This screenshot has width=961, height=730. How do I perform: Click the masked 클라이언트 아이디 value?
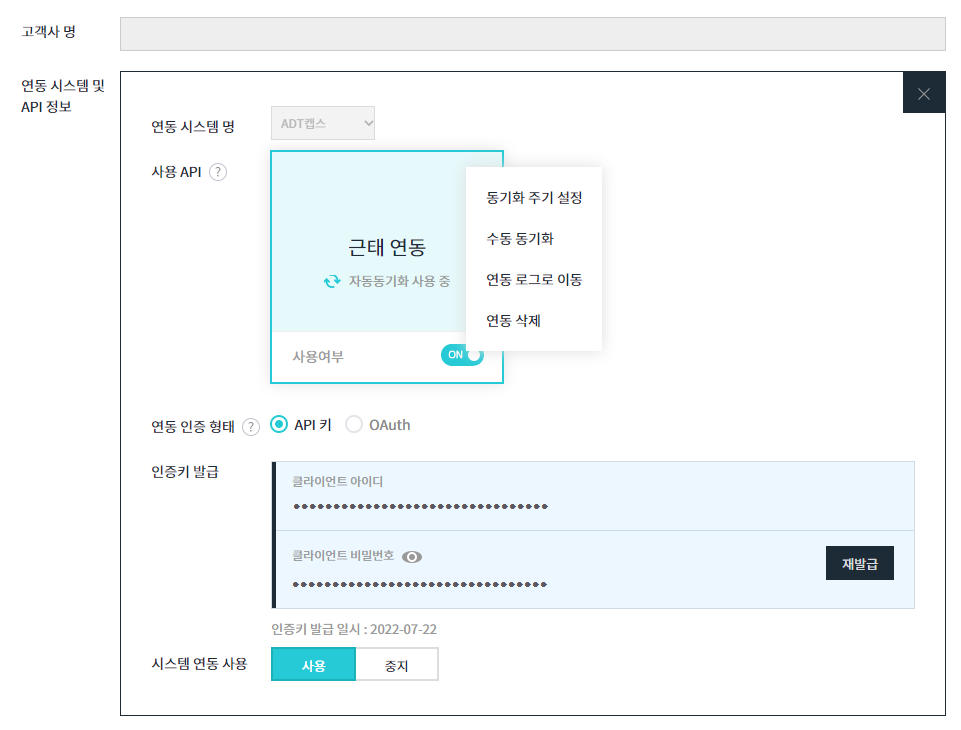(420, 507)
